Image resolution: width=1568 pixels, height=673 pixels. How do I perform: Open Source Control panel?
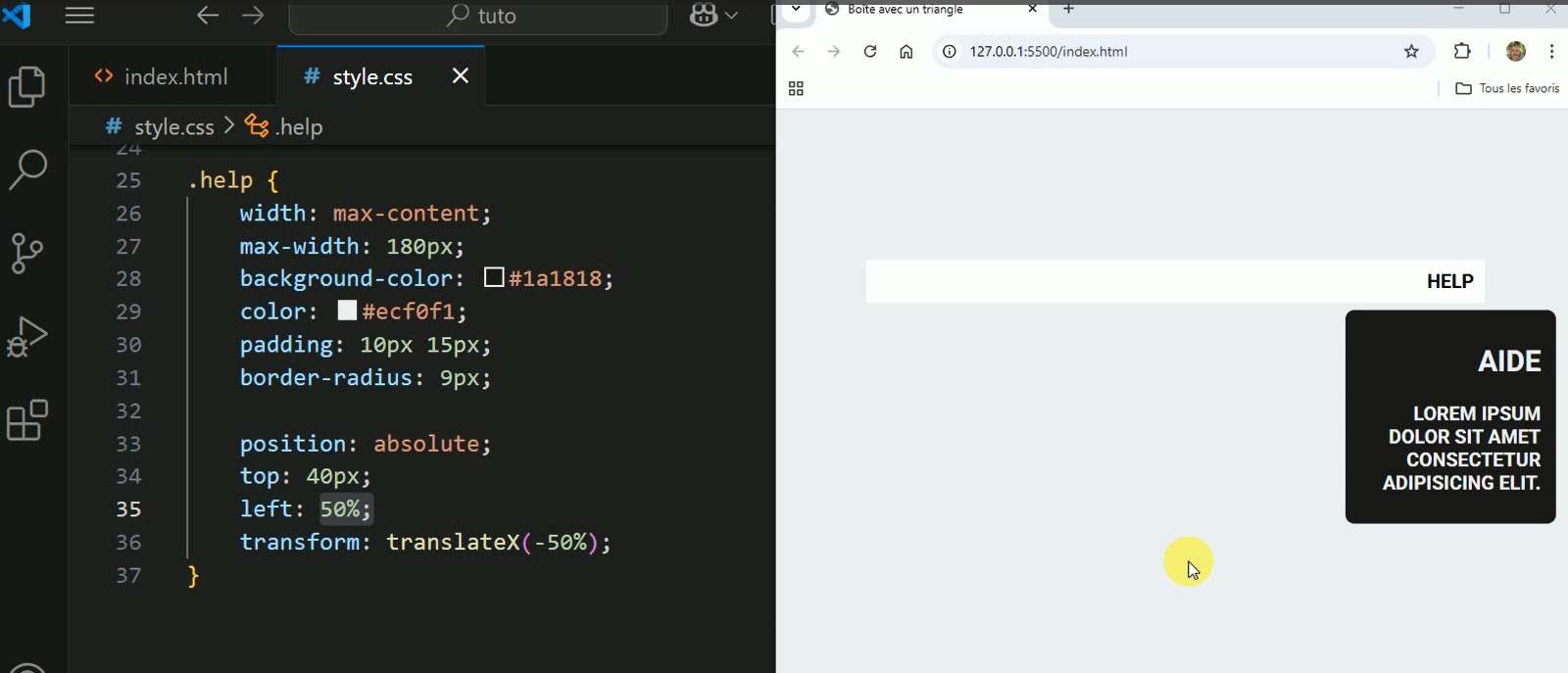pyautogui.click(x=27, y=253)
